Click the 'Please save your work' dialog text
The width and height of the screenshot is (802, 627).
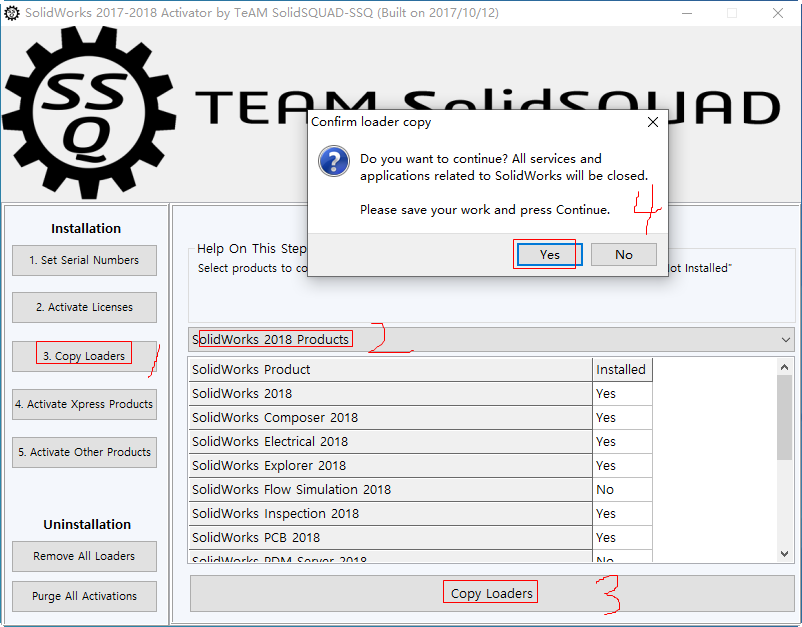point(485,210)
